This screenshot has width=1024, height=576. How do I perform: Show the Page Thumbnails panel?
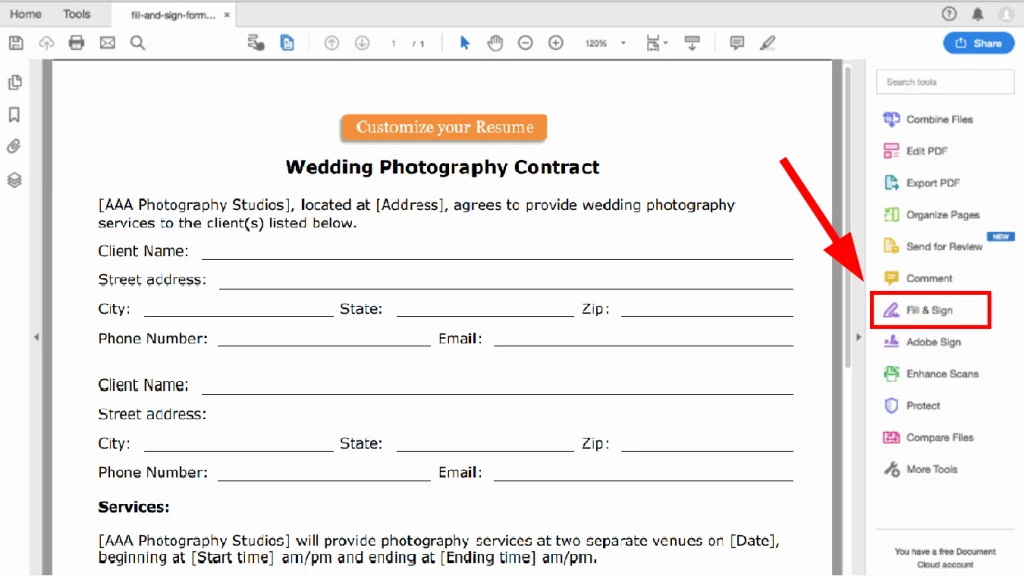coord(14,83)
